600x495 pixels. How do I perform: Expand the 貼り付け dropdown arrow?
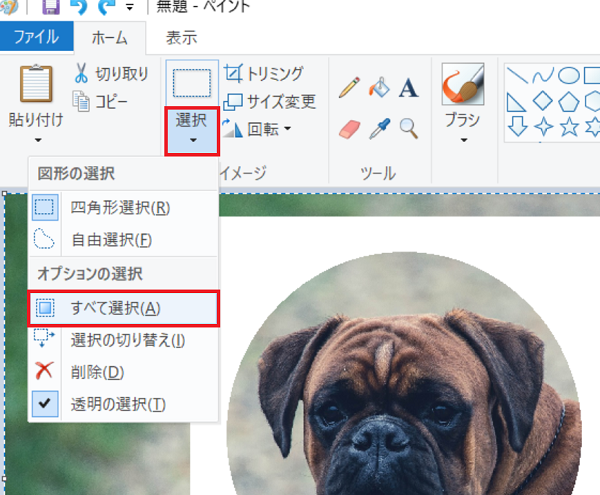tap(38, 140)
